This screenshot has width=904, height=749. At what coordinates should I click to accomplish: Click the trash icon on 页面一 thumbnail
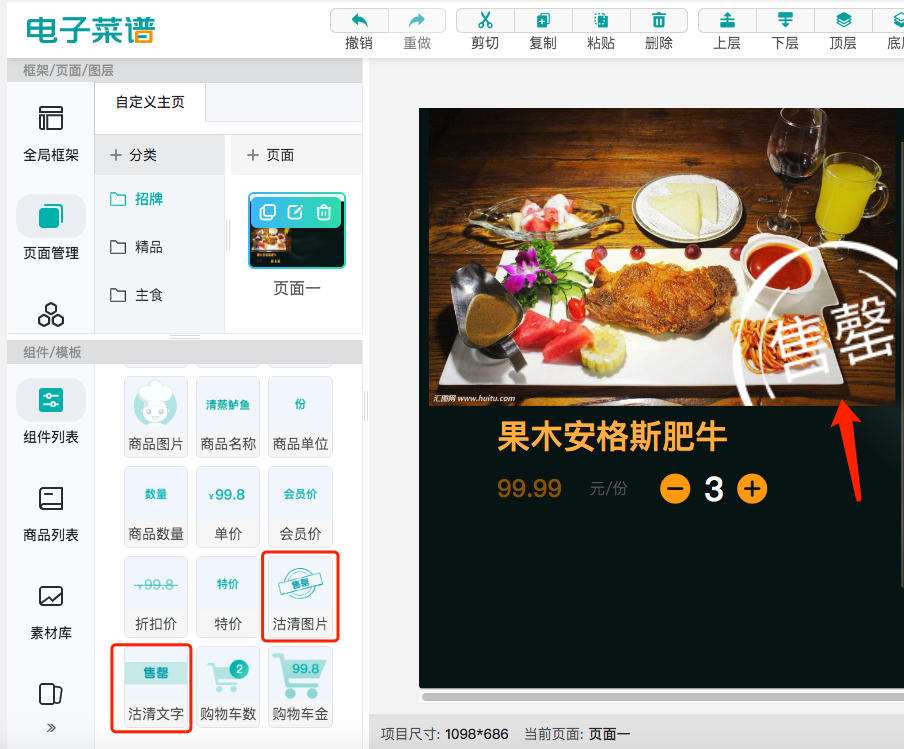323,212
